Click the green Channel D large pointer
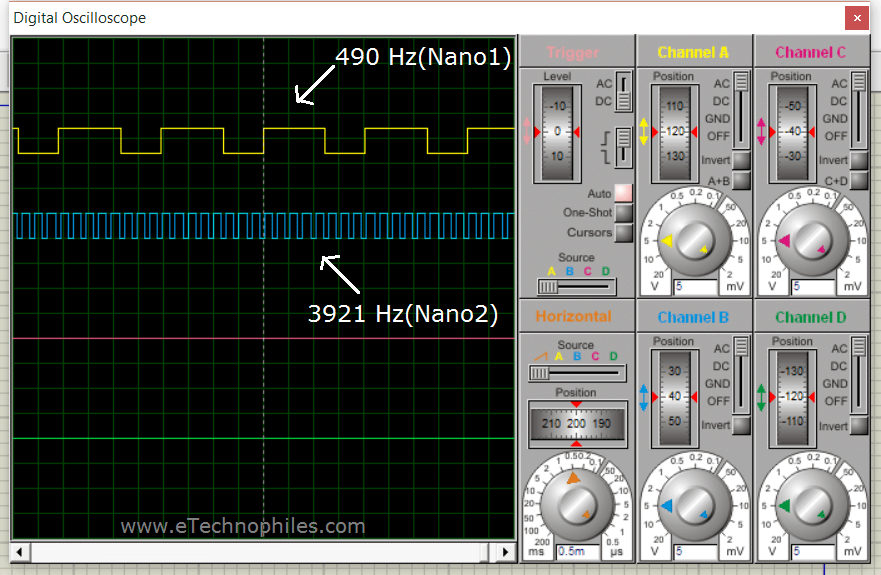The width and height of the screenshot is (881, 575). (x=784, y=506)
